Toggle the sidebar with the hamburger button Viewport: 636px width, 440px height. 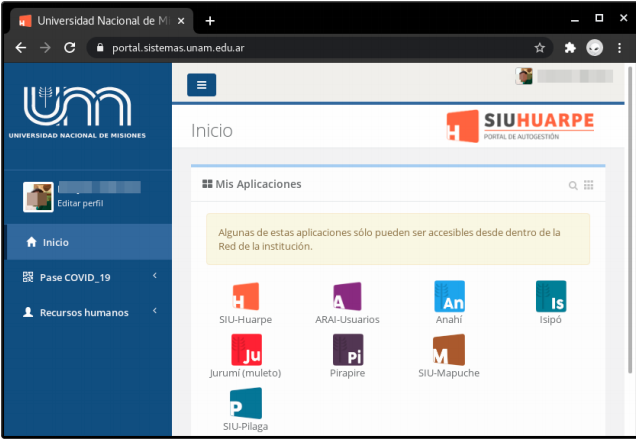point(202,85)
